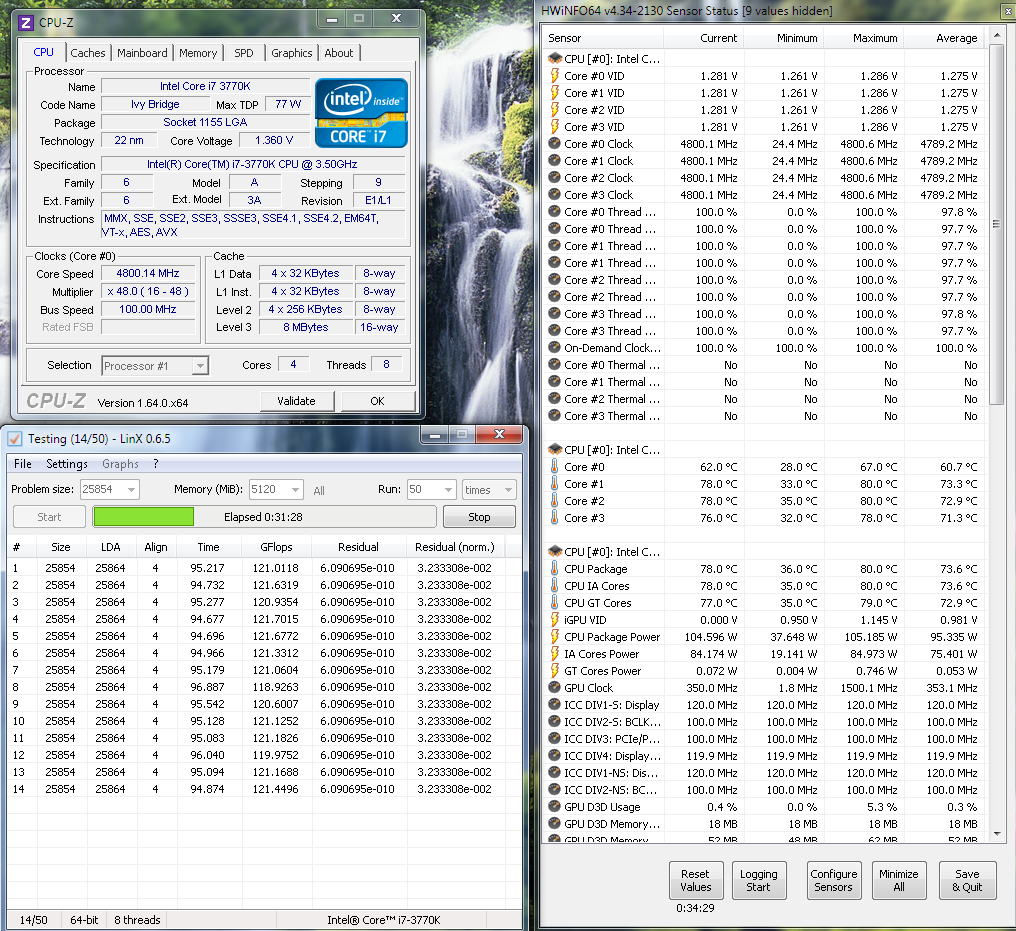1016x931 pixels.
Task: Click the HWiNFO vertical scrollbar thumb
Action: pyautogui.click(x=997, y=224)
